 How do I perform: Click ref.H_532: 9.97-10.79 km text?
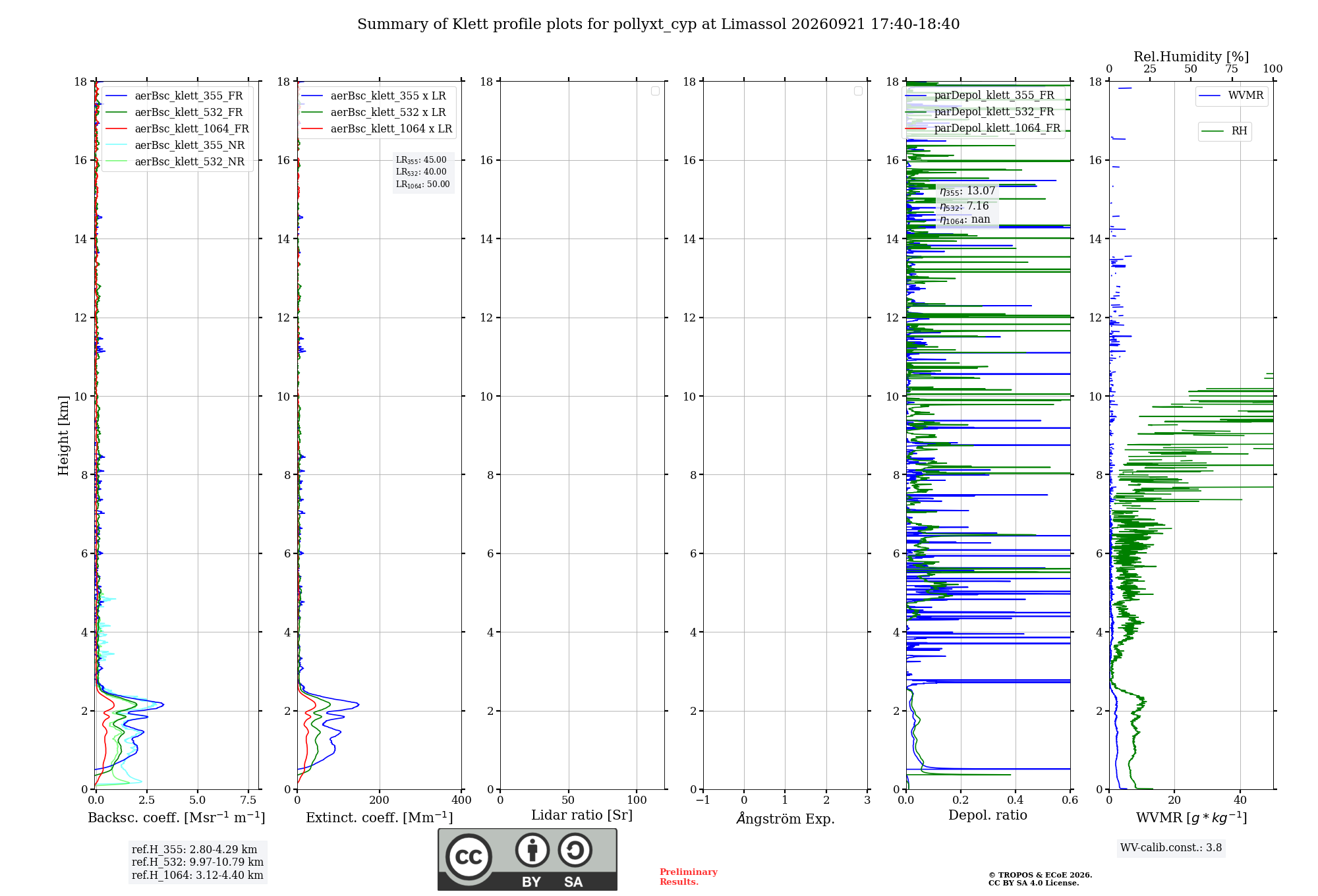coord(198,862)
